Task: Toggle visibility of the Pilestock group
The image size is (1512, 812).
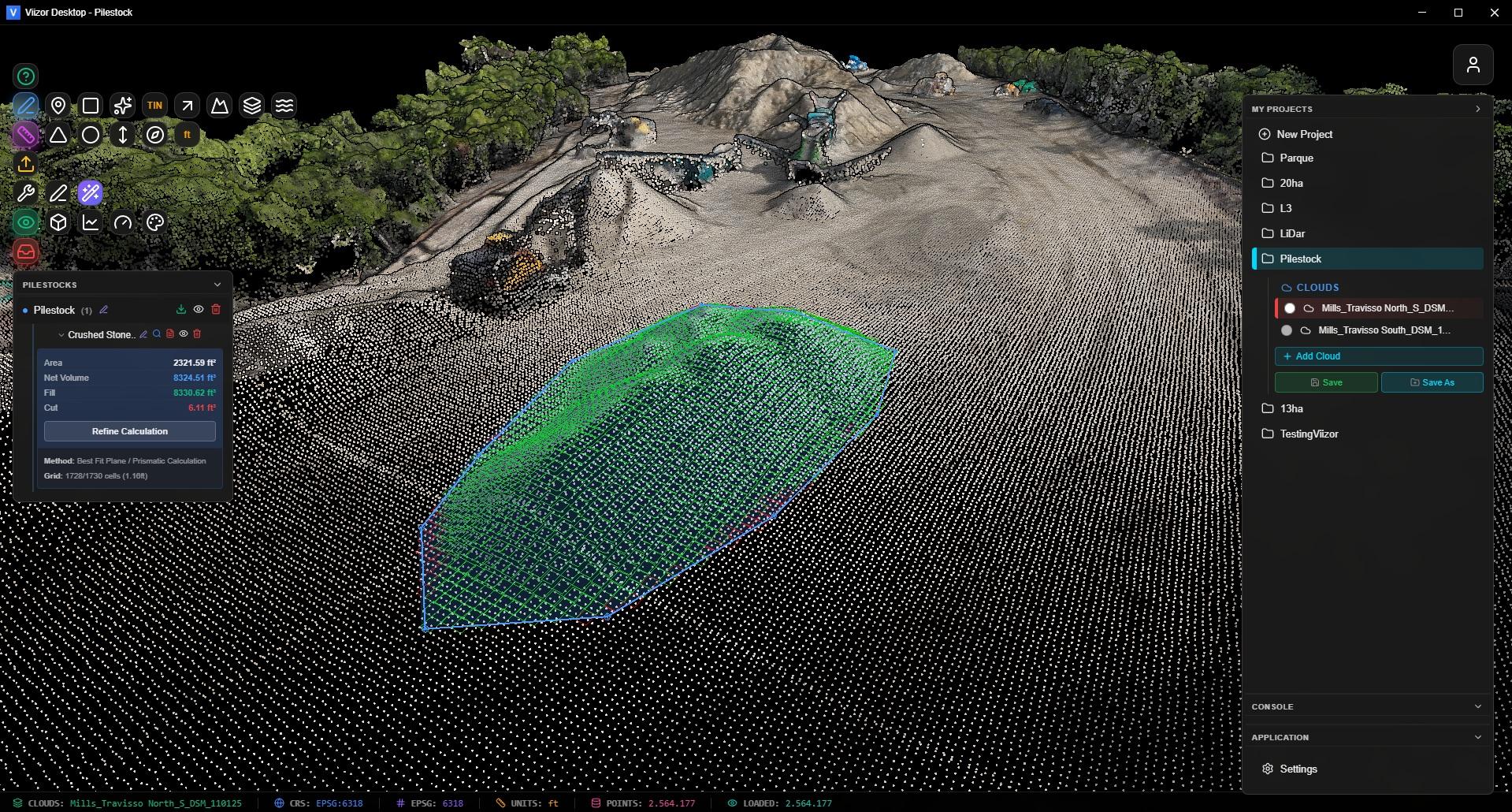Action: tap(199, 310)
